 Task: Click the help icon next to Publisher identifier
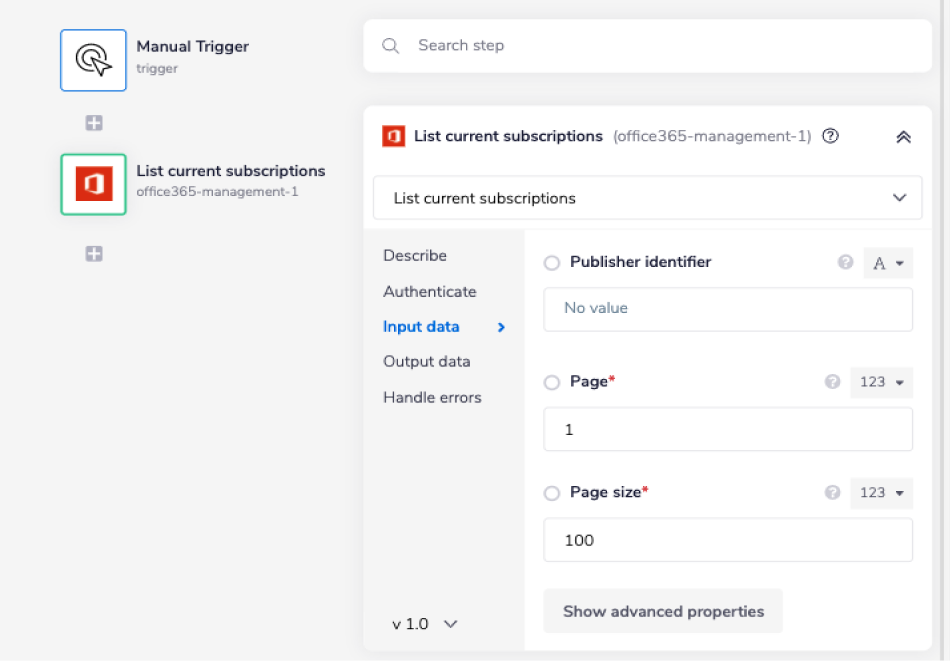845,263
